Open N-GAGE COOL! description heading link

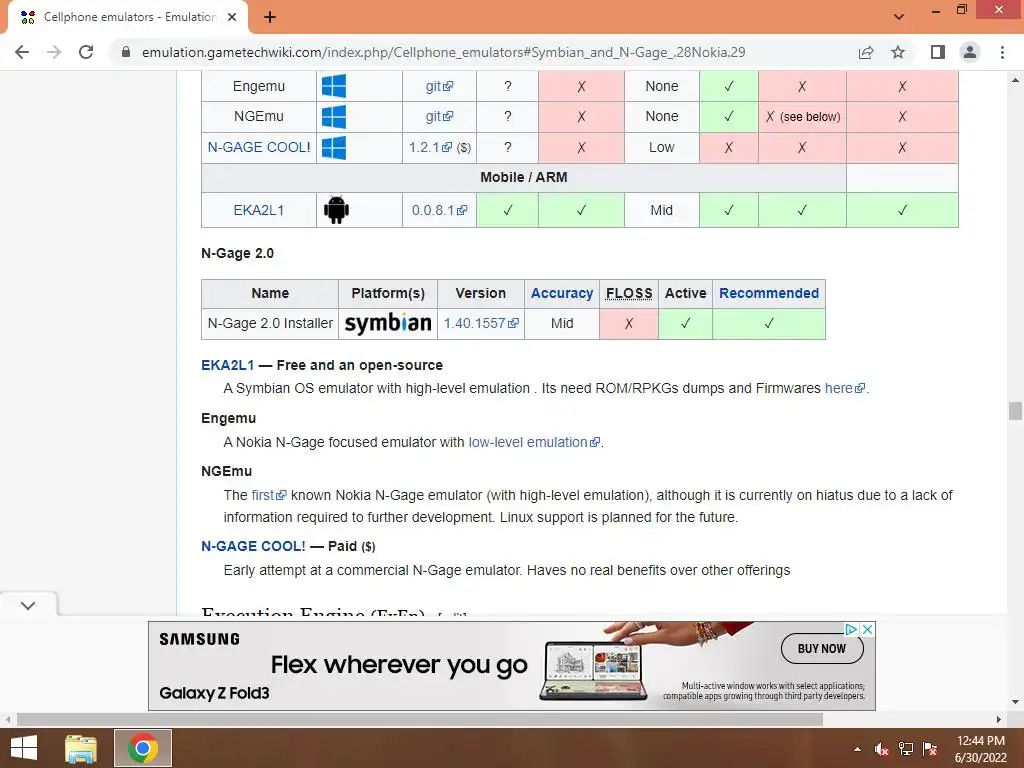coord(253,546)
